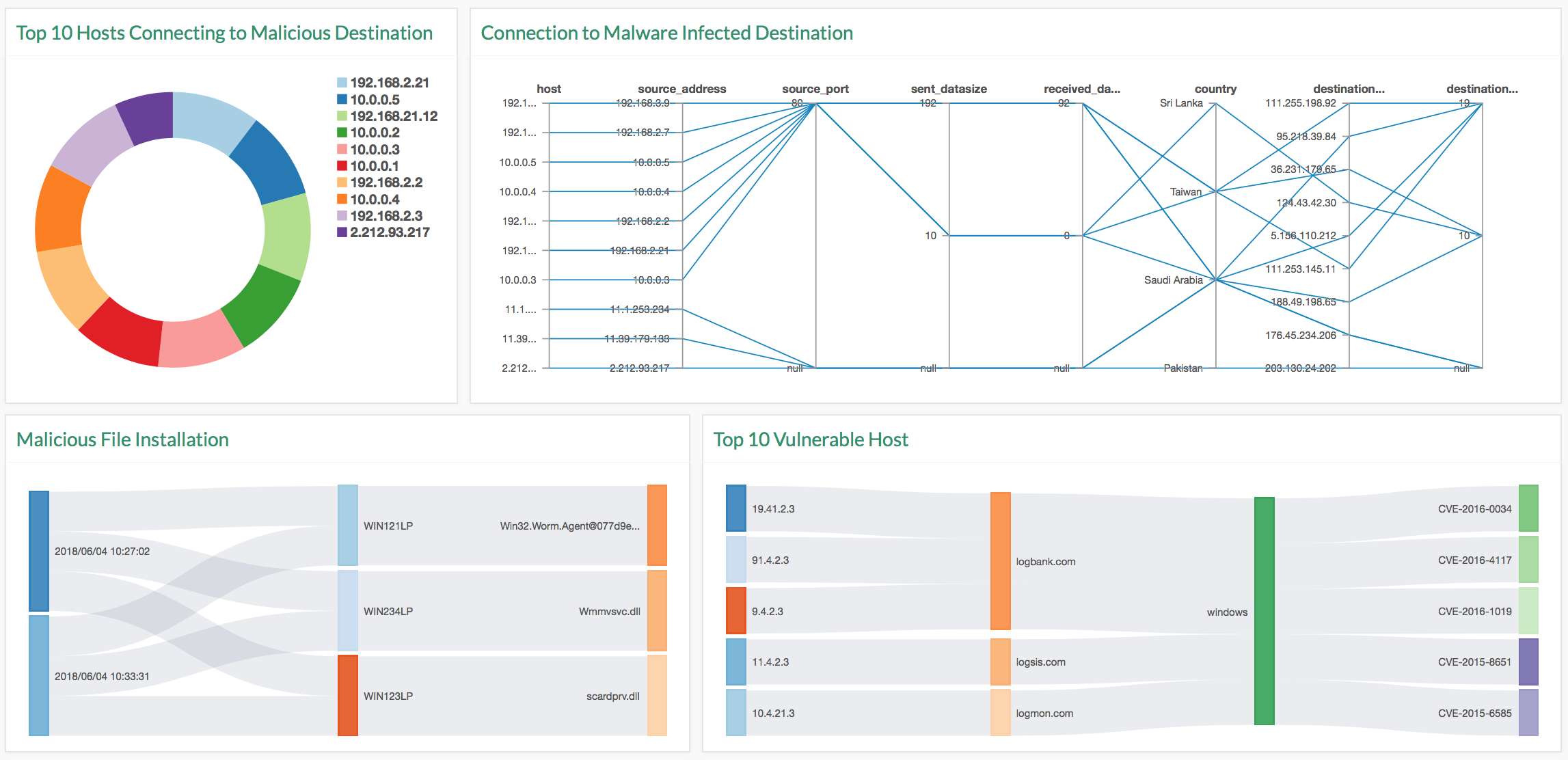Viewport: 1568px width, 760px height.
Task: Click the green windows node bar
Action: coord(1264,610)
